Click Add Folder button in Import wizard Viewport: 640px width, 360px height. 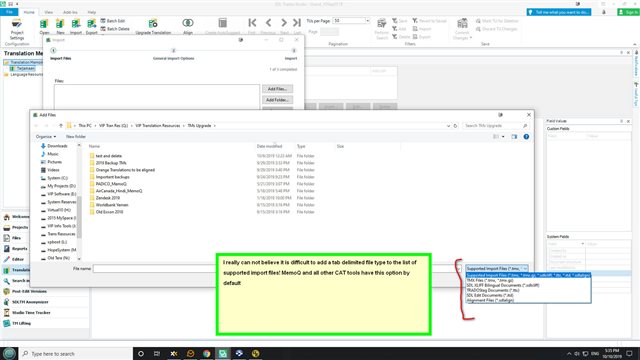click(277, 100)
